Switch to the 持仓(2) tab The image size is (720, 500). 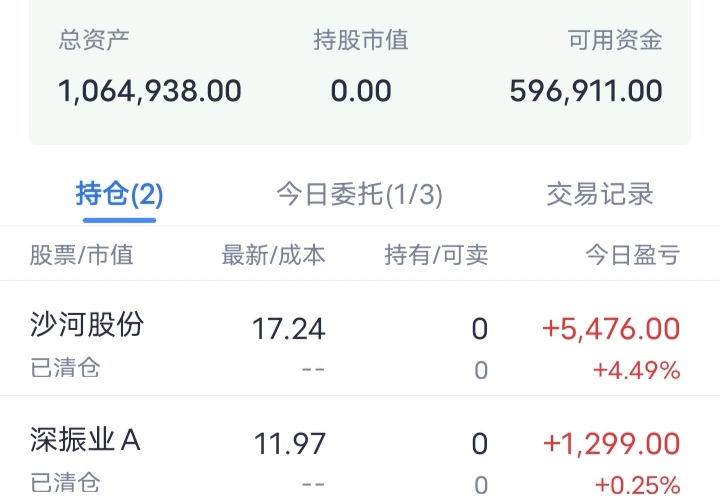point(119,194)
